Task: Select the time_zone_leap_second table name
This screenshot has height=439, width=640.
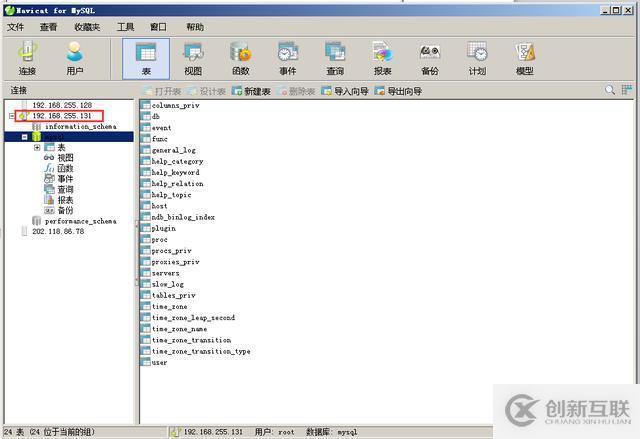Action: [x=193, y=317]
